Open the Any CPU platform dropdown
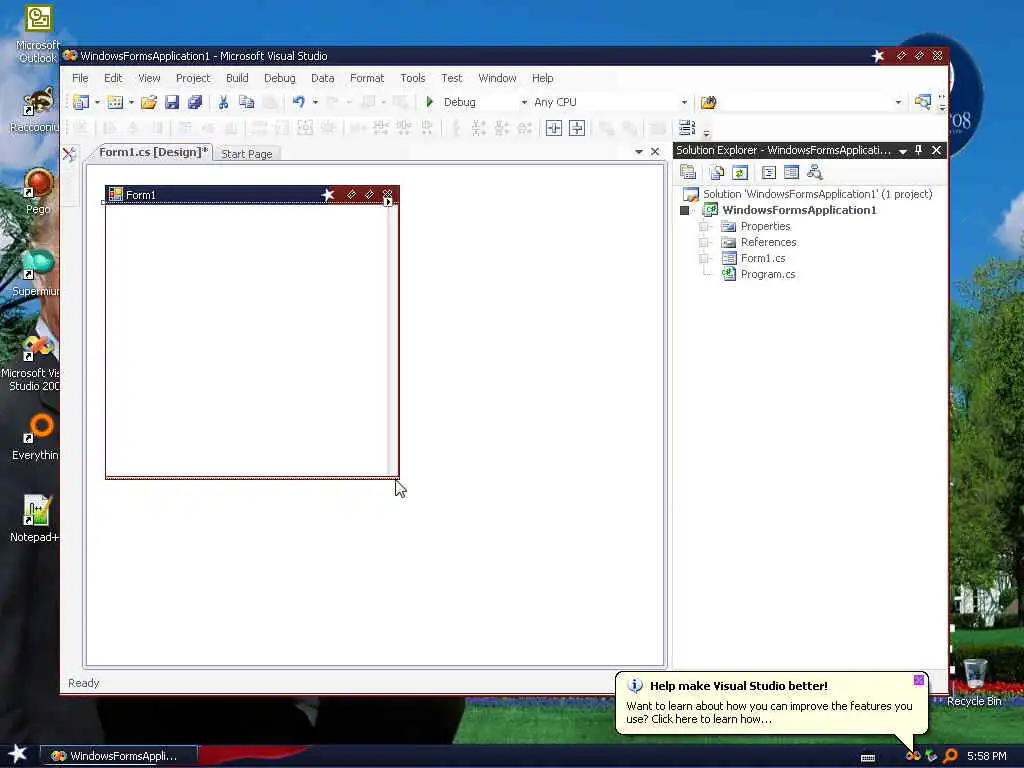This screenshot has height=768, width=1024. [684, 103]
